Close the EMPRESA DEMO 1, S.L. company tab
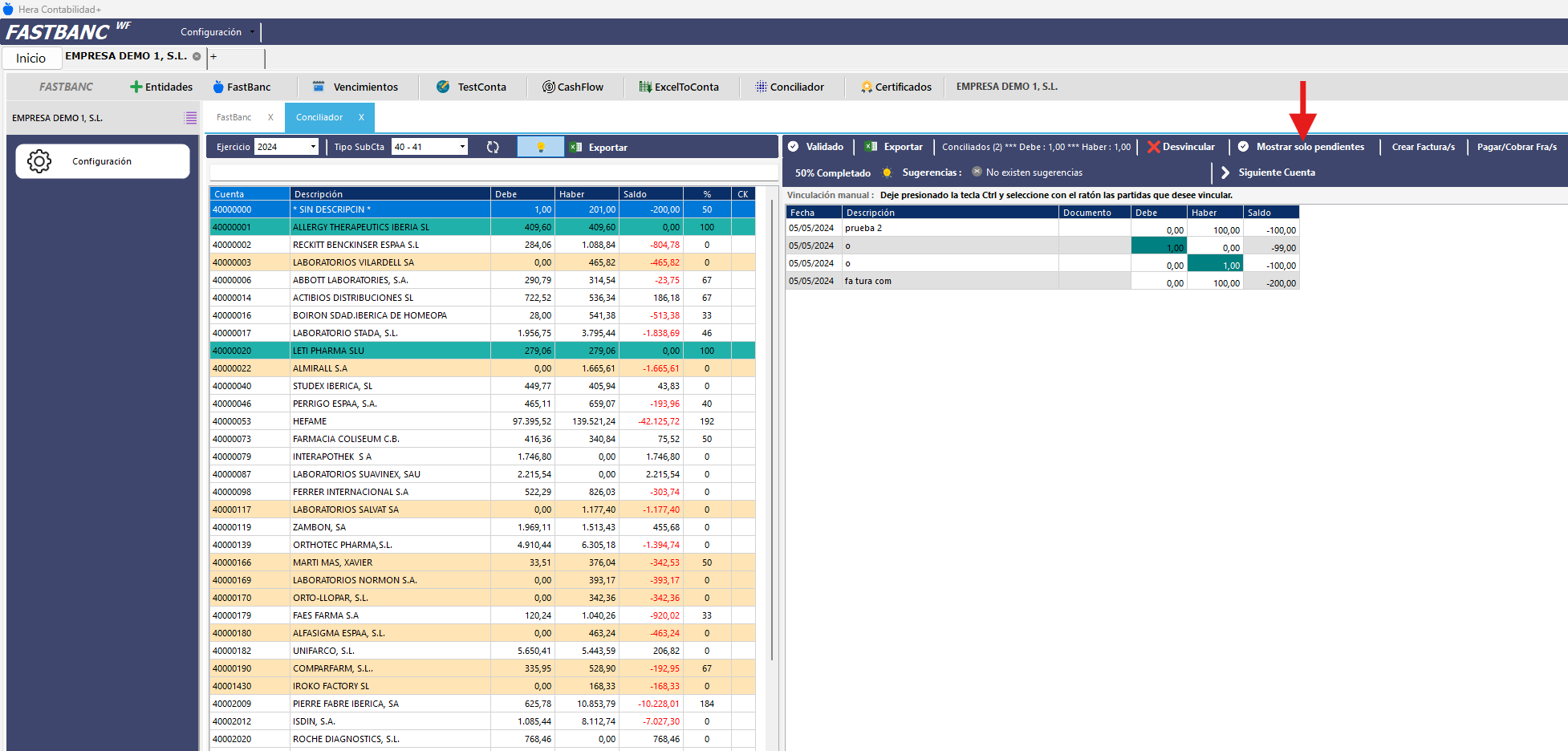This screenshot has height=751, width=1568. click(x=197, y=57)
